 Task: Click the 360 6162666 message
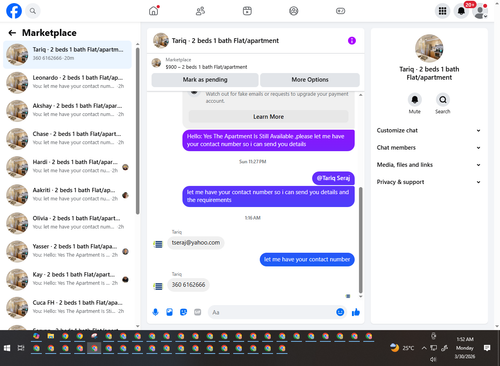(x=188, y=285)
